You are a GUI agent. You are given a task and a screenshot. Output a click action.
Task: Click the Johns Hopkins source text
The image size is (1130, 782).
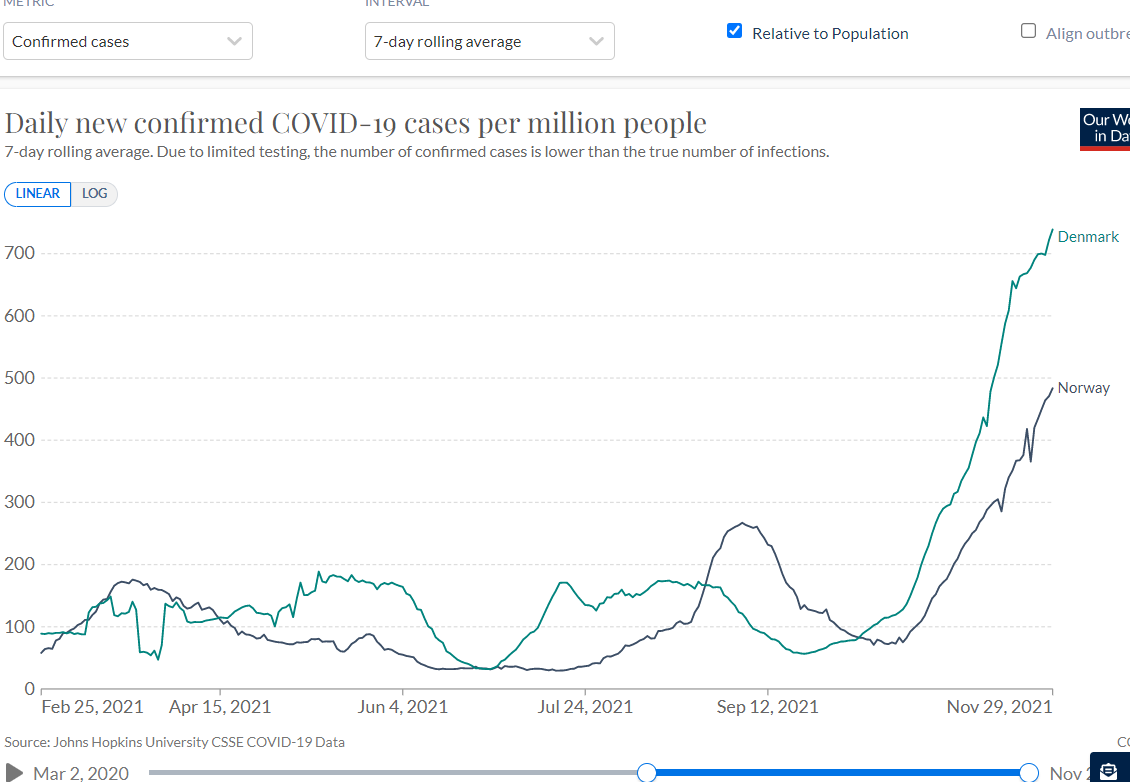tap(174, 742)
